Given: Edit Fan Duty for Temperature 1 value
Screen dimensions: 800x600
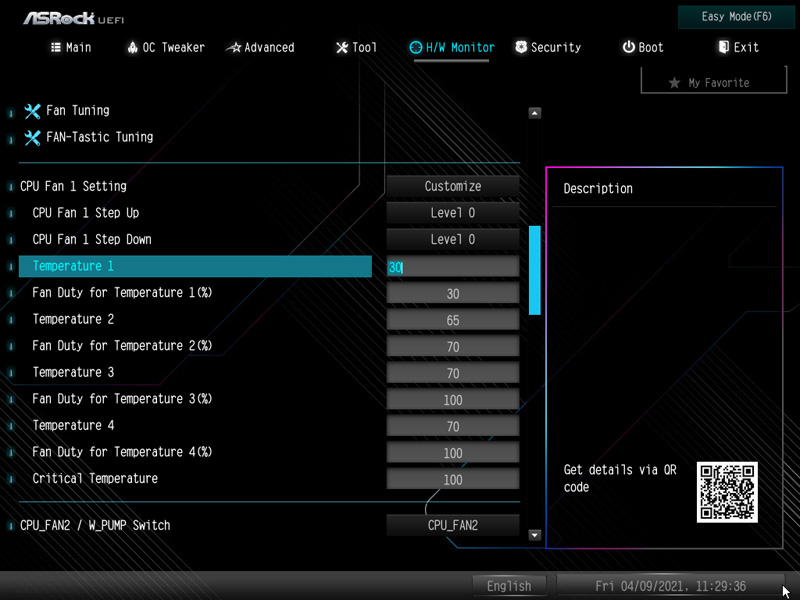Looking at the screenshot, I should click(453, 293).
